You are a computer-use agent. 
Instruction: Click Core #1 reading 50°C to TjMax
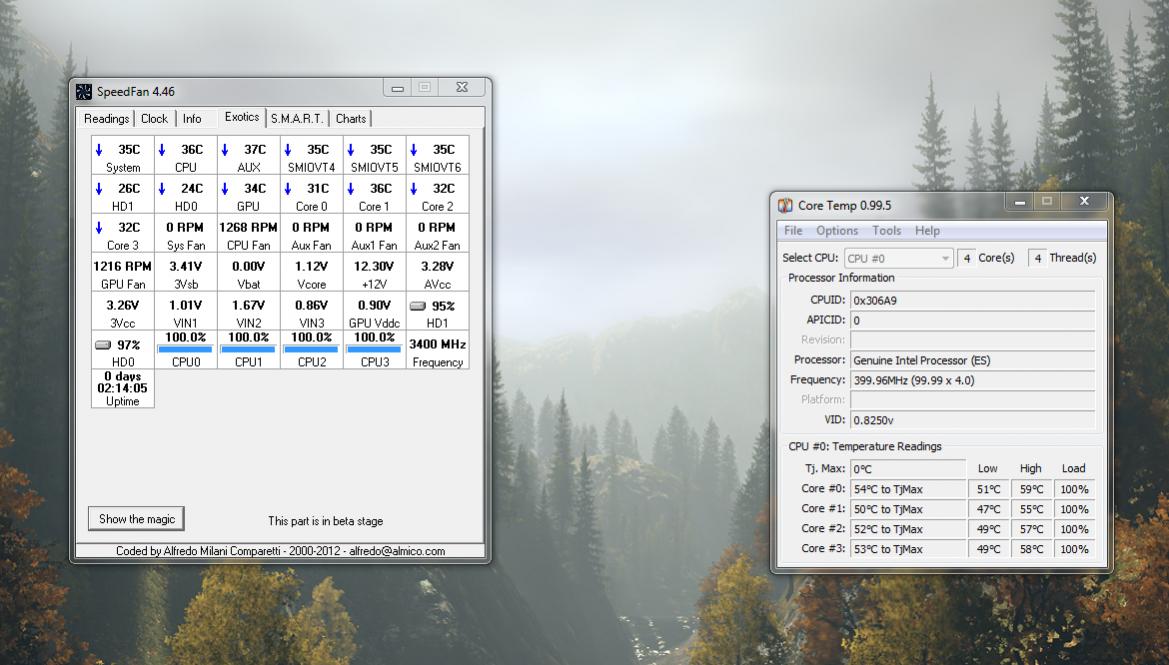[908, 509]
